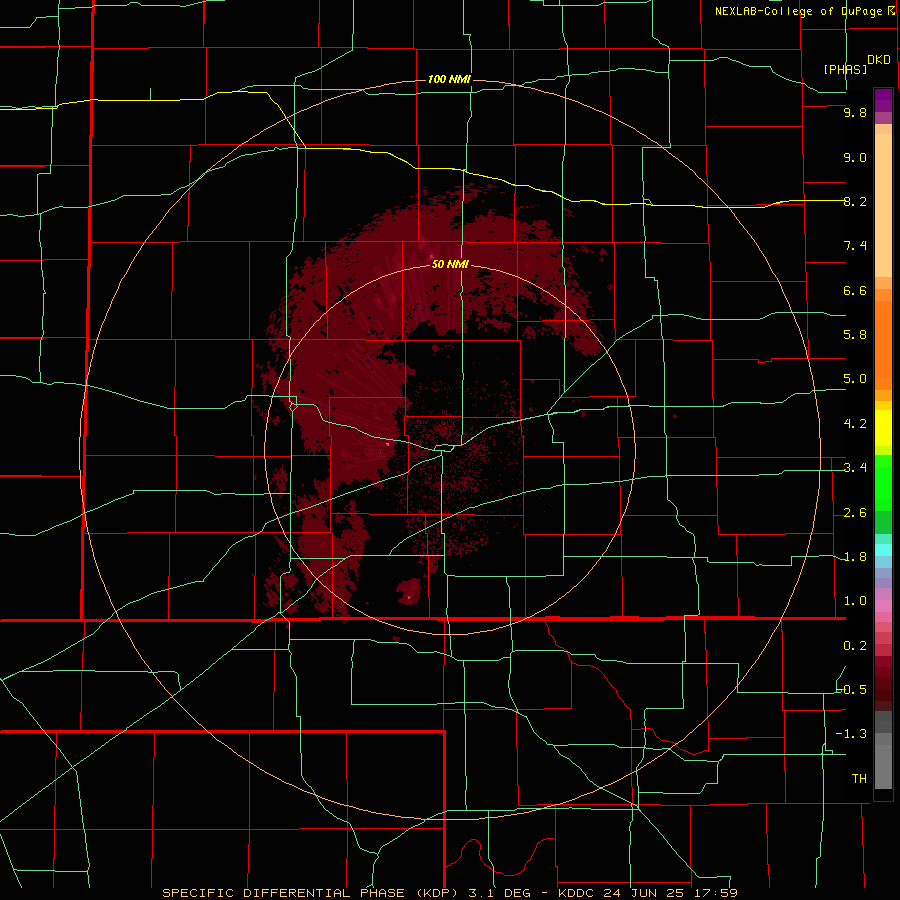Click the DKD label above the color scale

tap(879, 60)
